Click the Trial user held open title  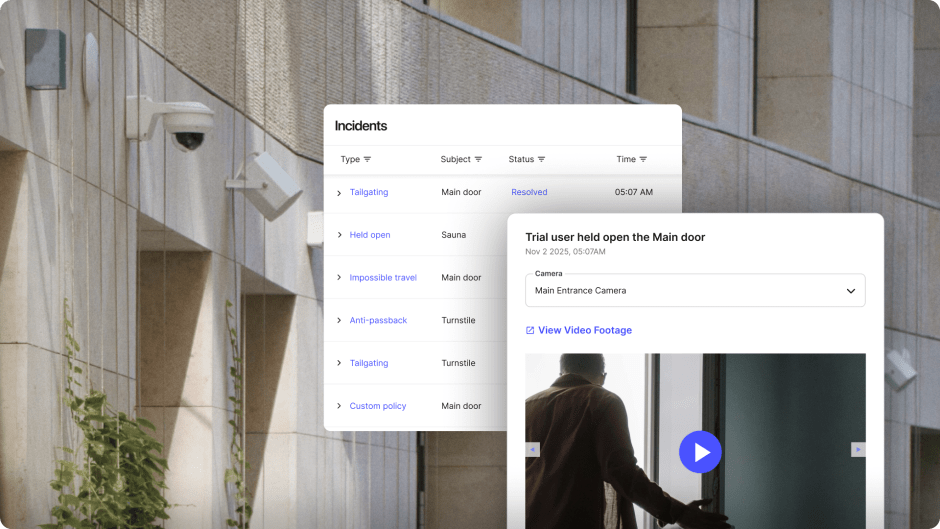[x=615, y=238]
